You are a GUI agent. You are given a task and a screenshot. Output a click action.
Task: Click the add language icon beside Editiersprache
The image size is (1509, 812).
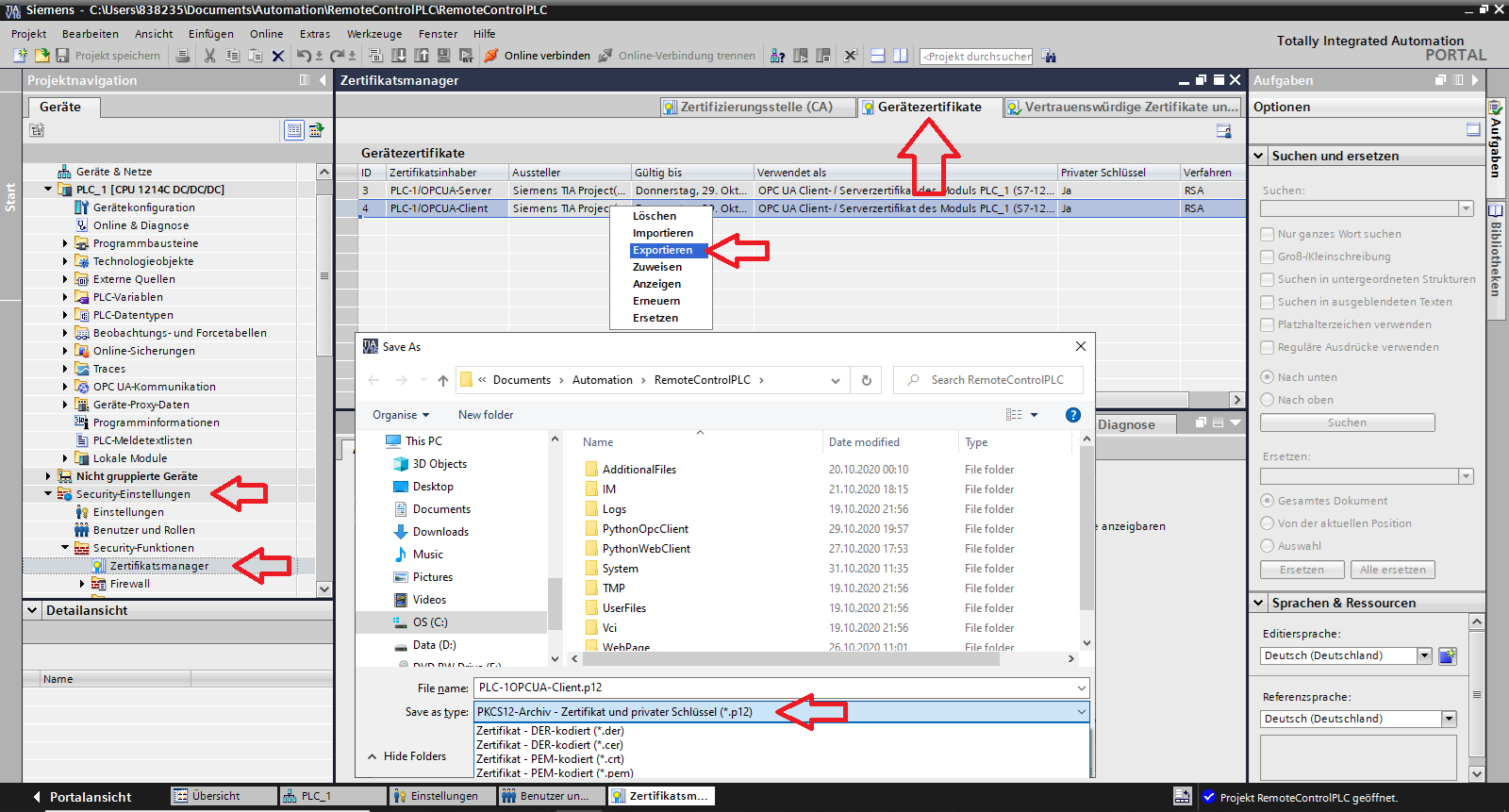(x=1448, y=655)
